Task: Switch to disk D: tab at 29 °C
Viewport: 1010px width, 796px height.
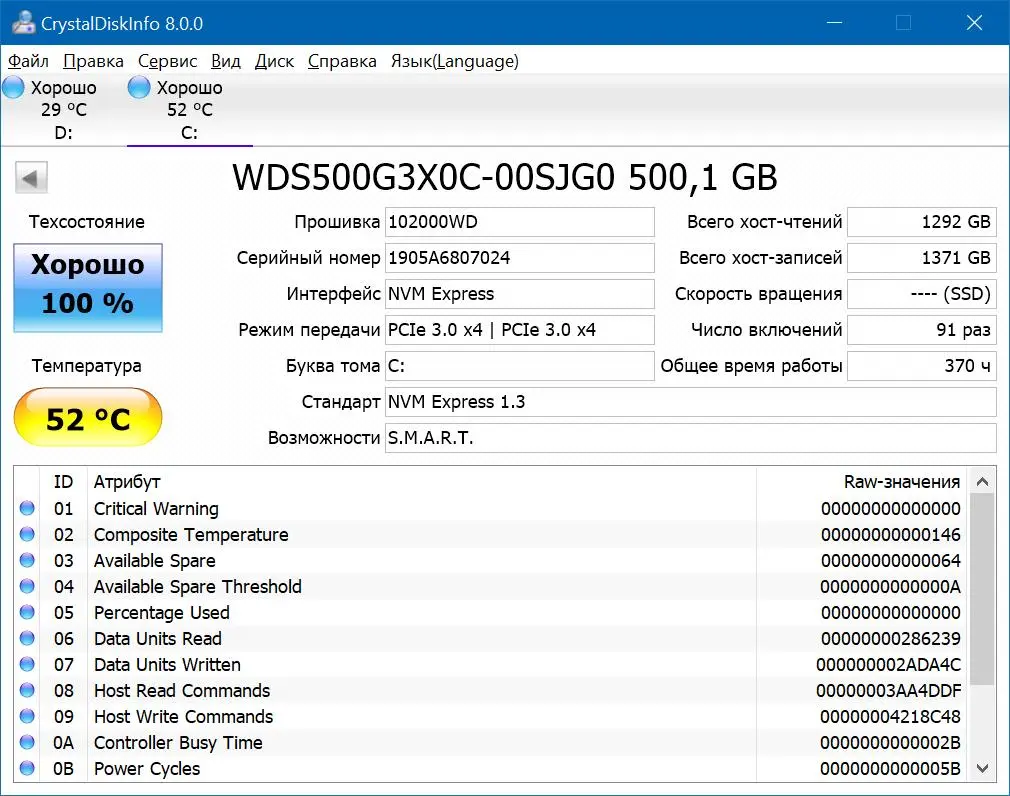Action: (63, 109)
